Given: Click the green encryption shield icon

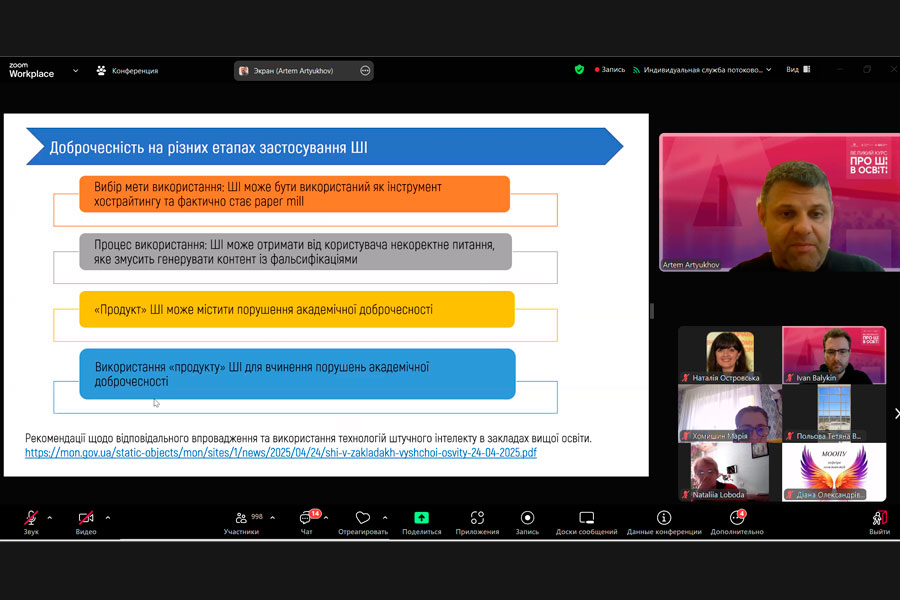Looking at the screenshot, I should [x=579, y=70].
